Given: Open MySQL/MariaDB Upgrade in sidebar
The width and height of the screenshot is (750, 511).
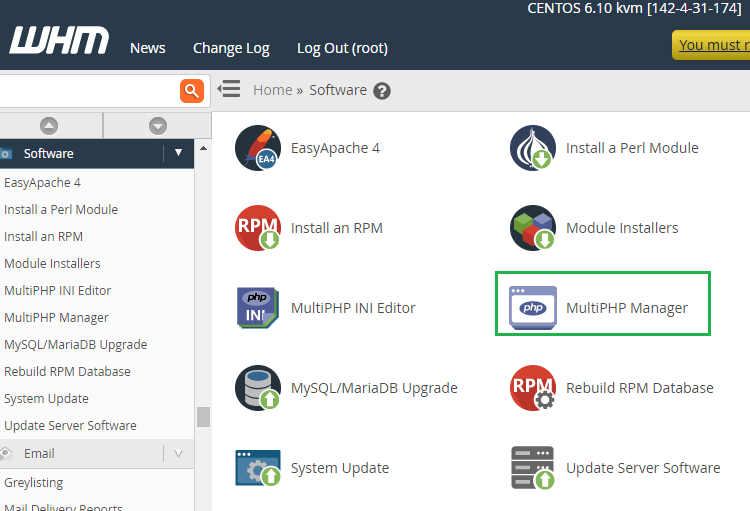Looking at the screenshot, I should (76, 344).
